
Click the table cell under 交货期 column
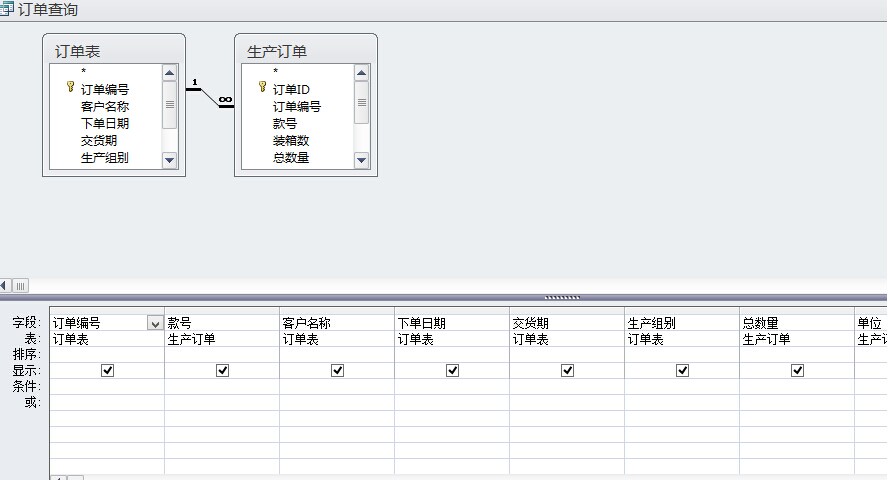(x=566, y=339)
